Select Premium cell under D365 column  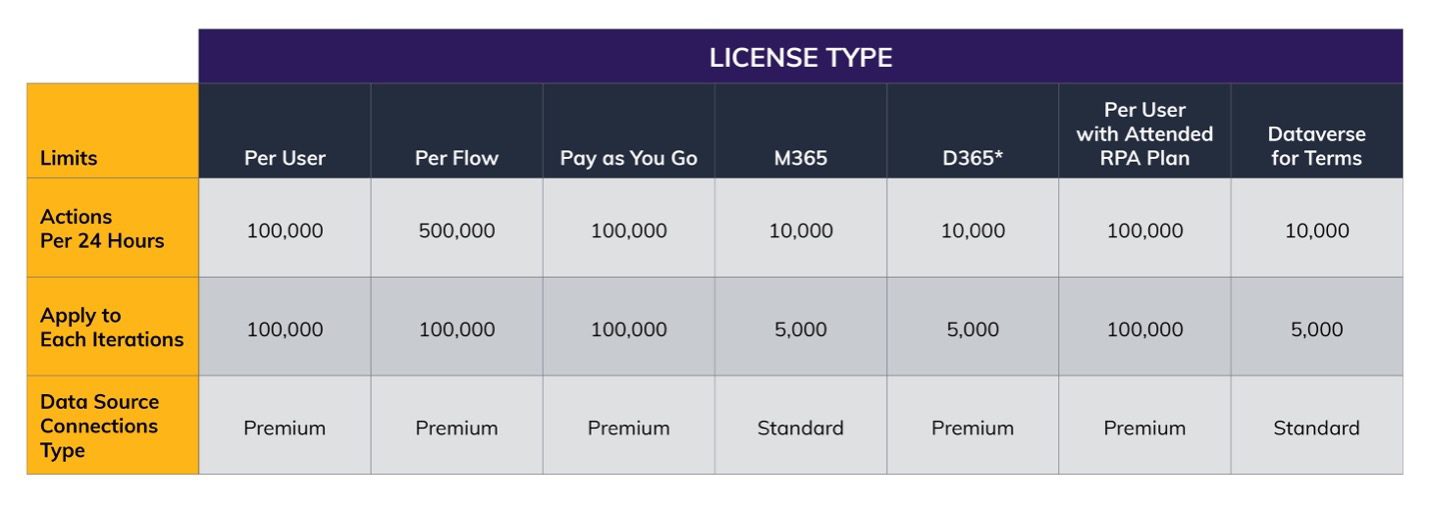(x=973, y=428)
